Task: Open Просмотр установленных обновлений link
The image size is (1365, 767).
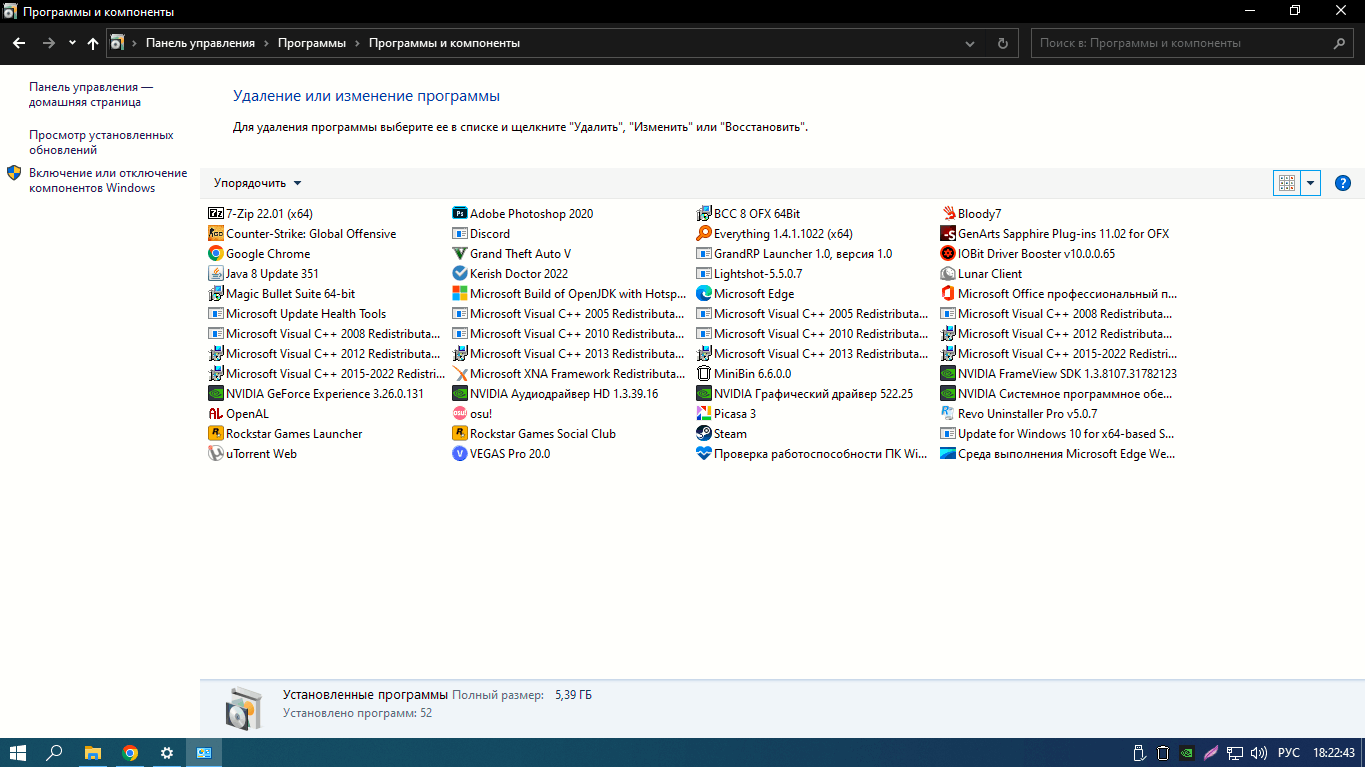Action: (x=101, y=143)
